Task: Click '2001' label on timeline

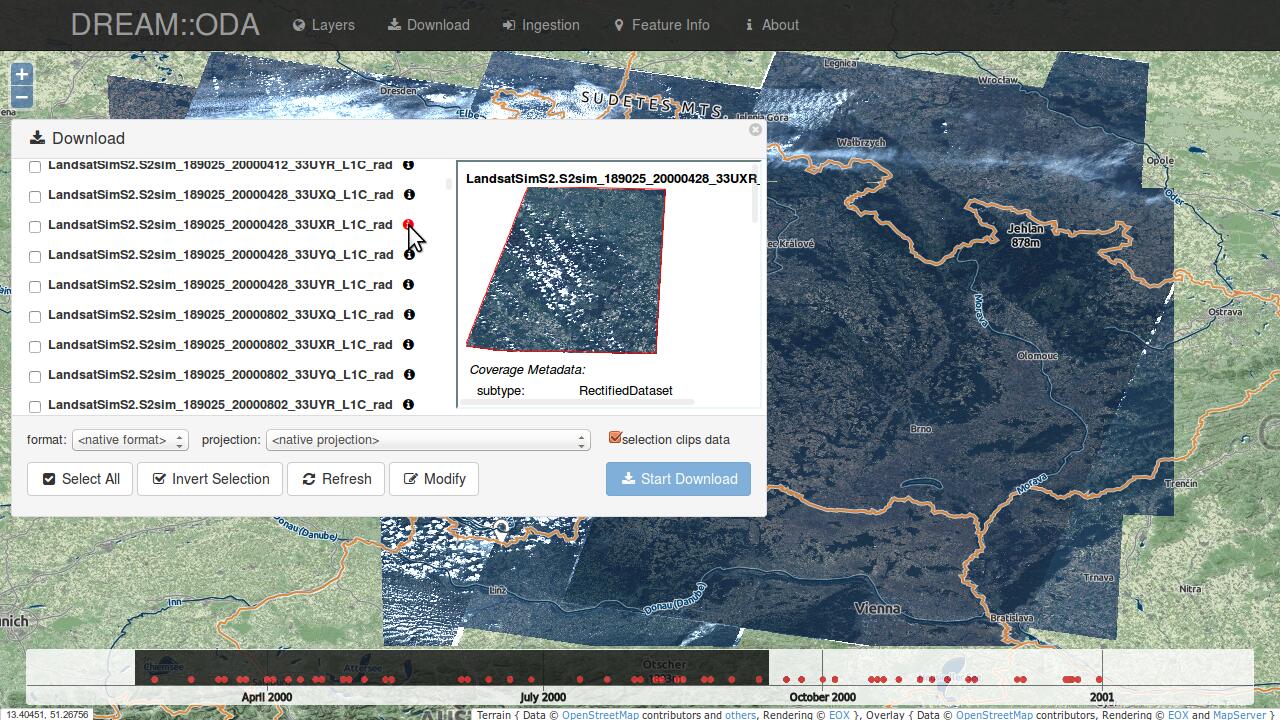Action: point(1101,697)
